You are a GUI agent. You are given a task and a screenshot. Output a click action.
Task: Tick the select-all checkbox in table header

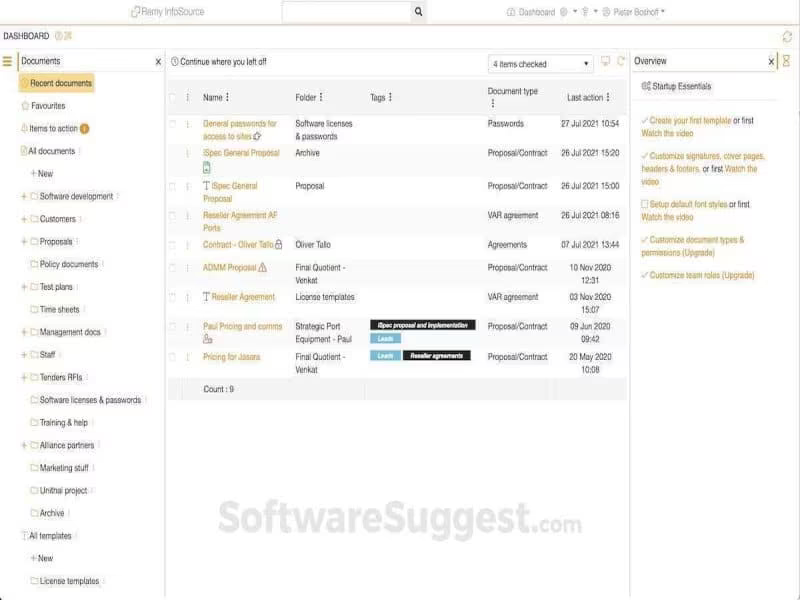point(172,97)
